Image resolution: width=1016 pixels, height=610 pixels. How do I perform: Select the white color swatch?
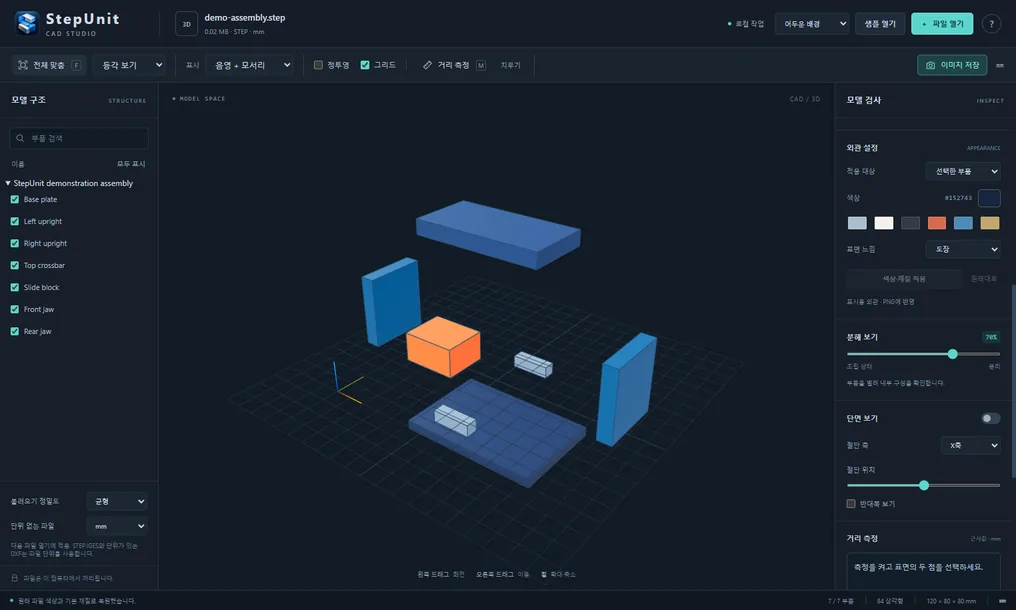(884, 223)
